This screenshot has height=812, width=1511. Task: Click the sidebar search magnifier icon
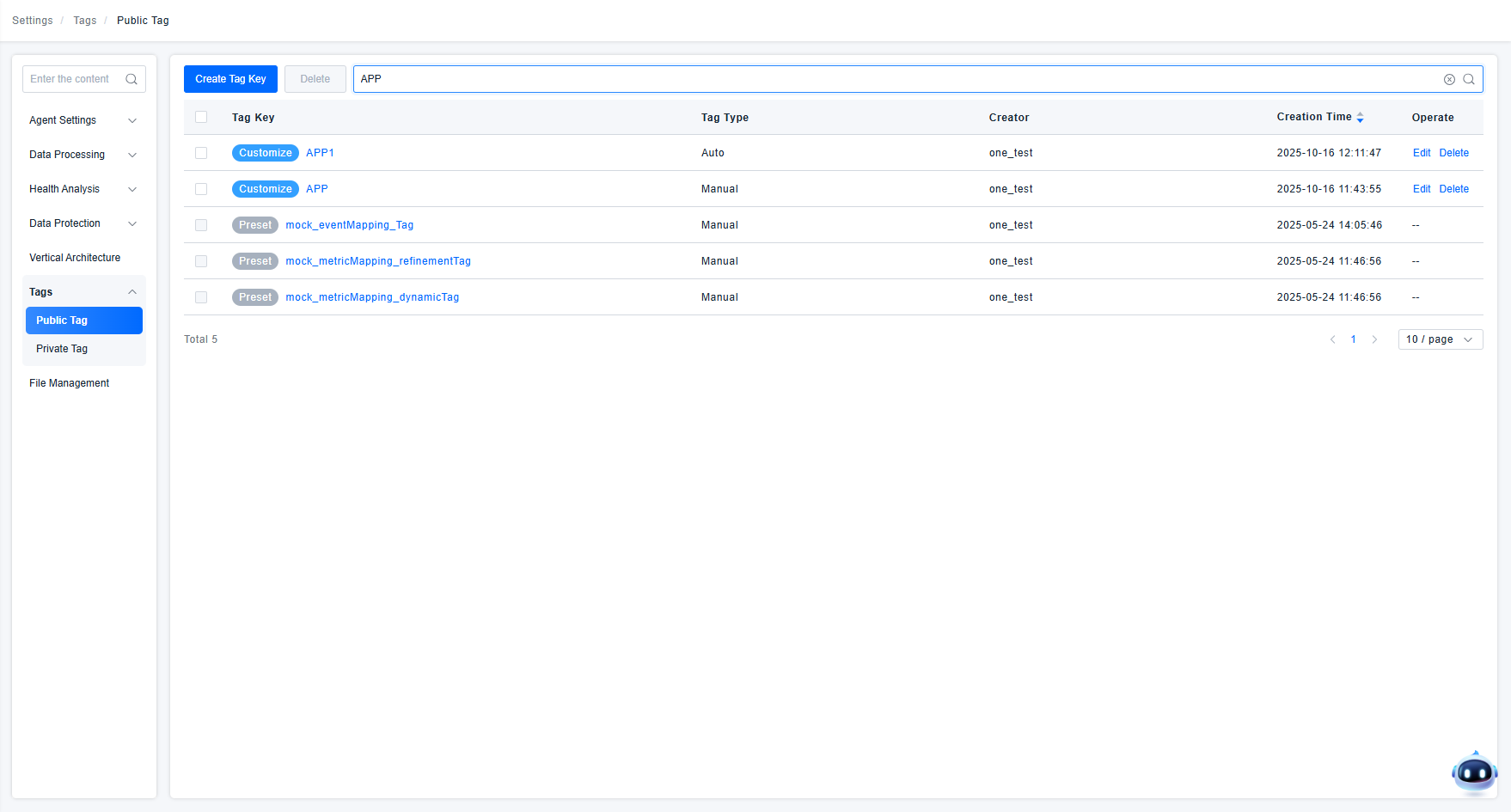132,79
